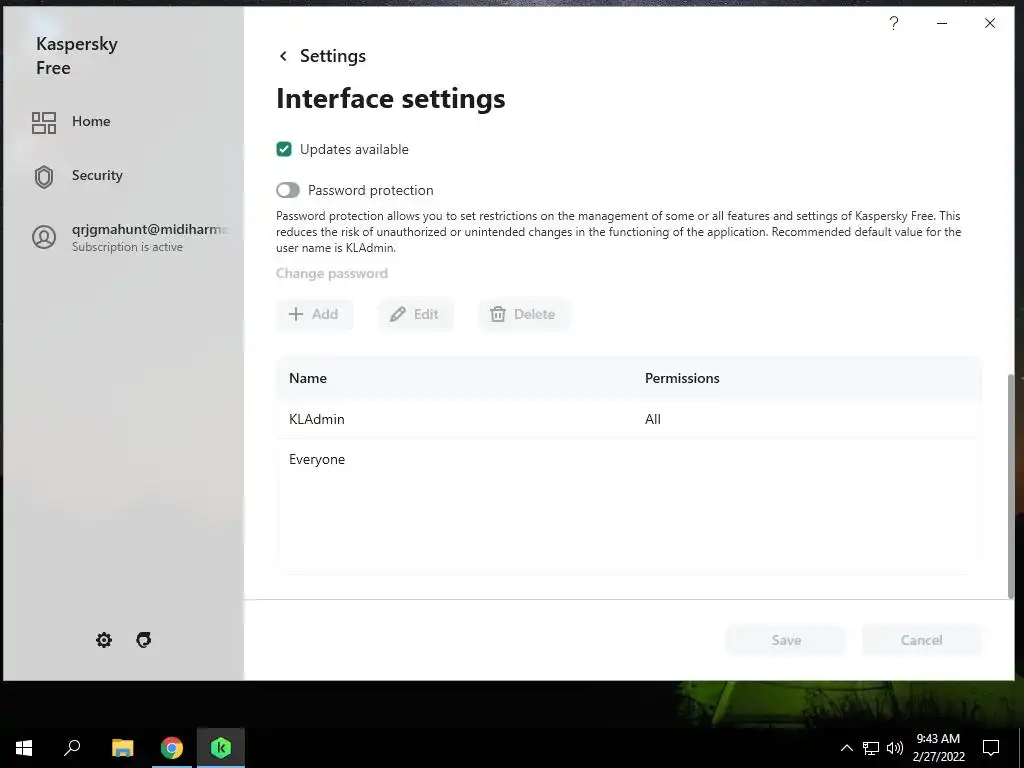Screen dimensions: 1024x768
Task: Click the Subscription is active text
Action: pos(127,248)
